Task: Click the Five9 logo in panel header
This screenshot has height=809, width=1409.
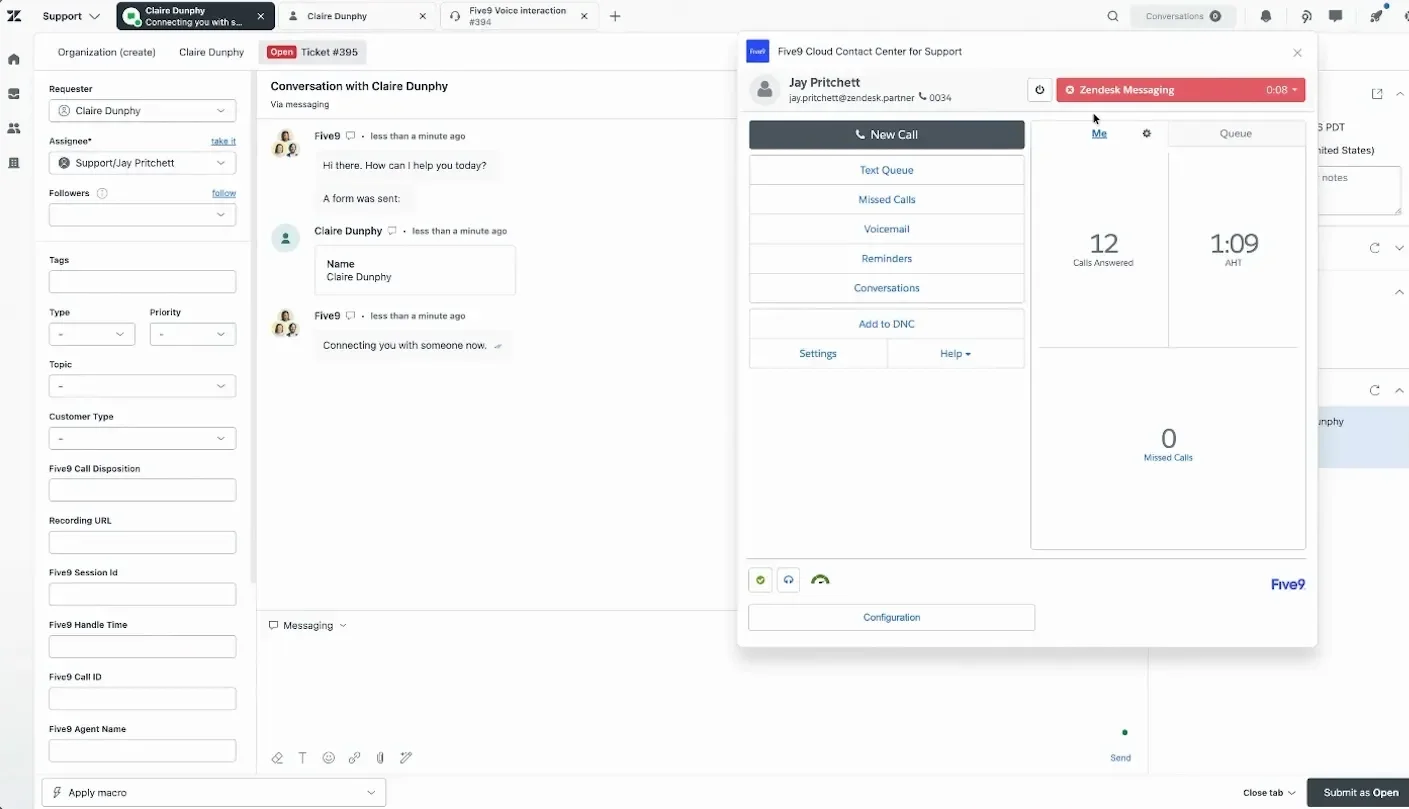Action: (x=758, y=52)
